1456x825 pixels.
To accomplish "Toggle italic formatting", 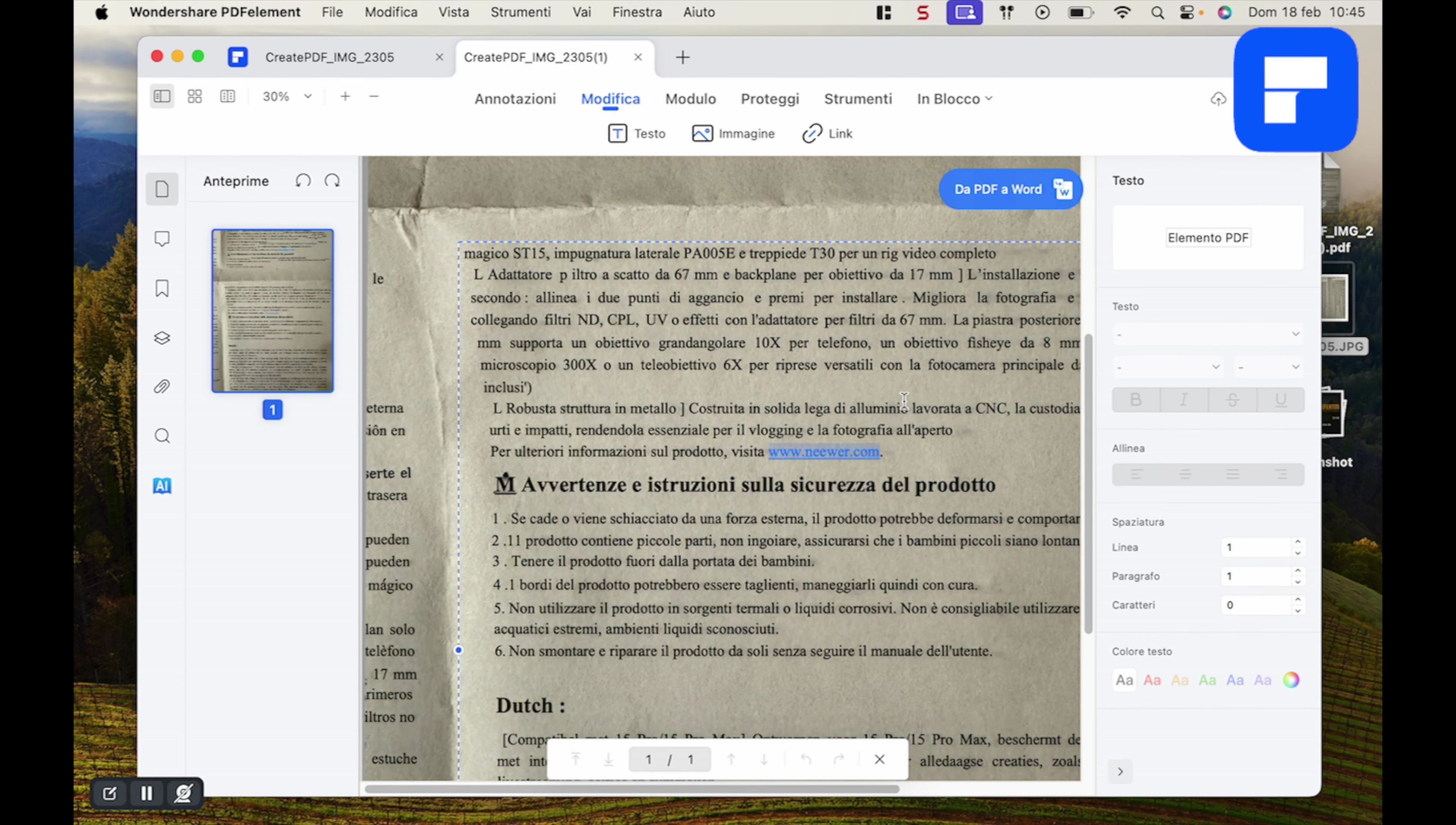I will click(x=1183, y=400).
